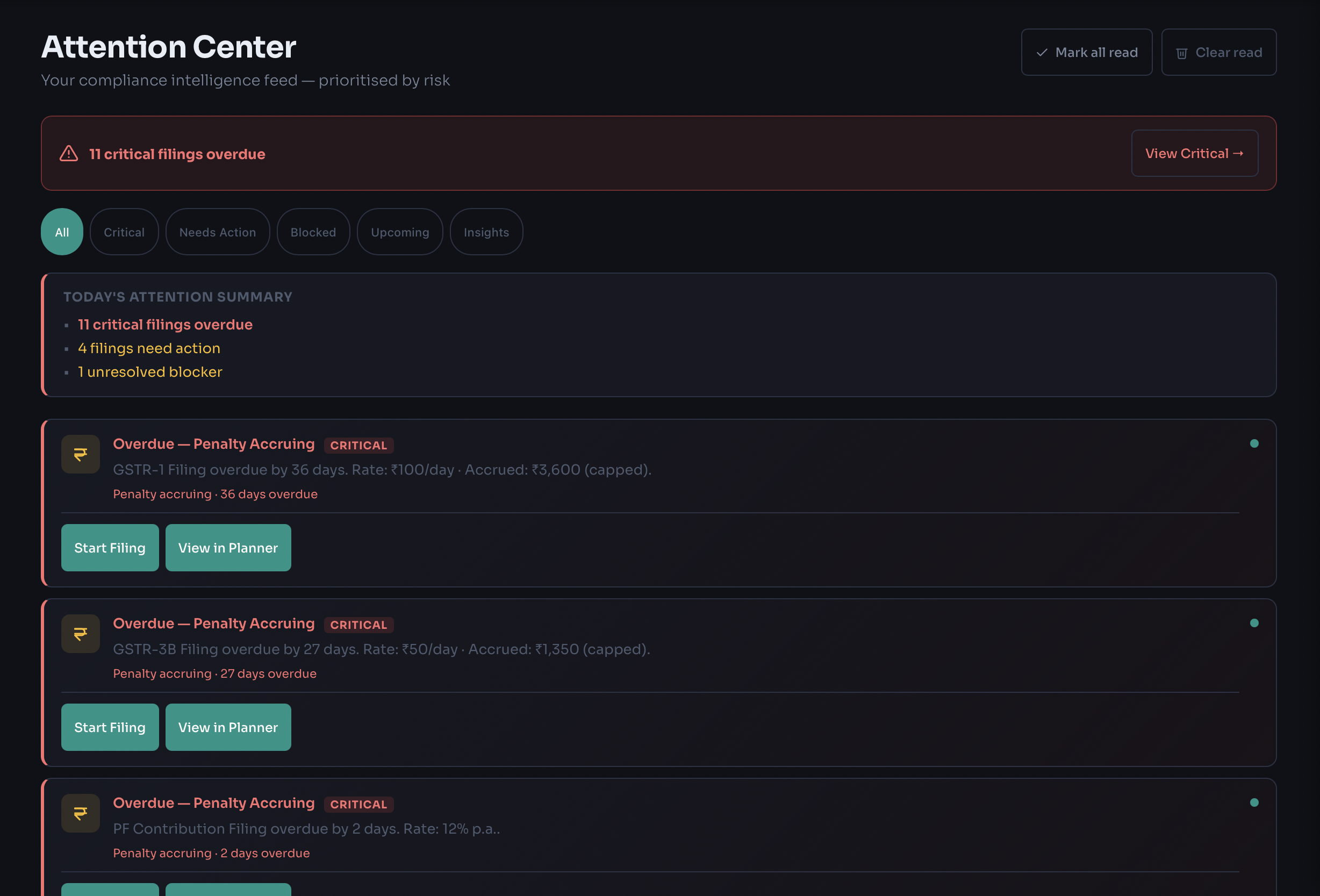Switch to the Upcoming filter
Viewport: 1320px width, 896px height.
[400, 232]
